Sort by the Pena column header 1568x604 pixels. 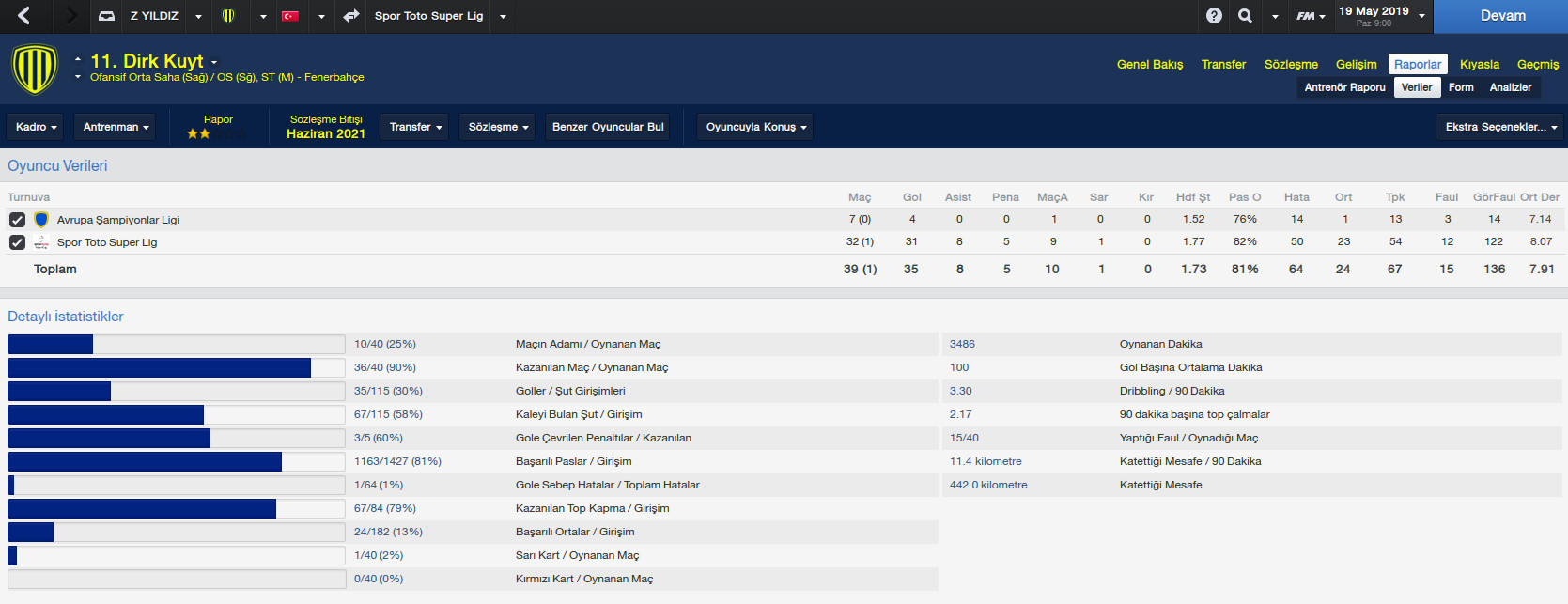tap(1005, 197)
